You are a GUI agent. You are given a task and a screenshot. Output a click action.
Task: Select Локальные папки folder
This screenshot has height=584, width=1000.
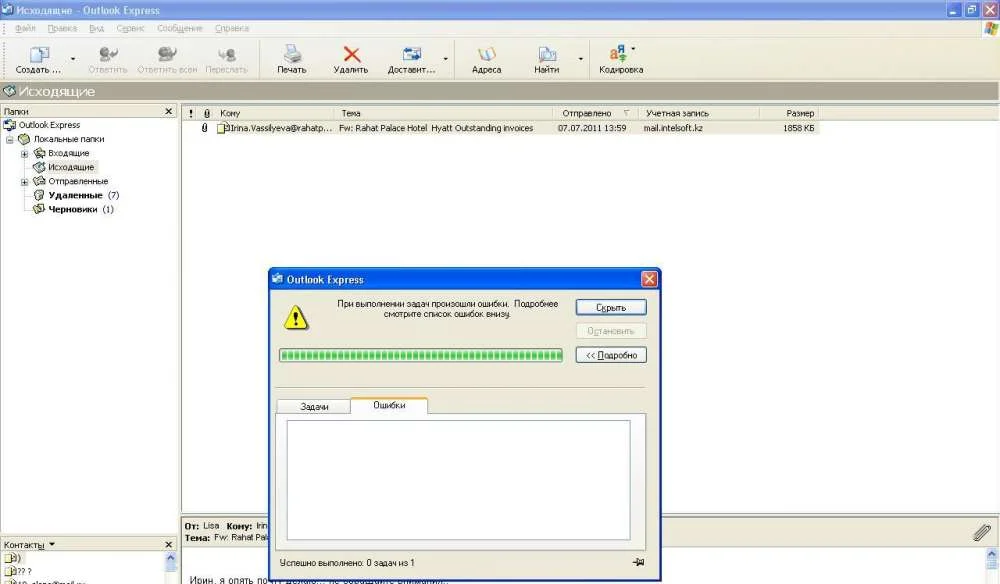click(x=69, y=139)
